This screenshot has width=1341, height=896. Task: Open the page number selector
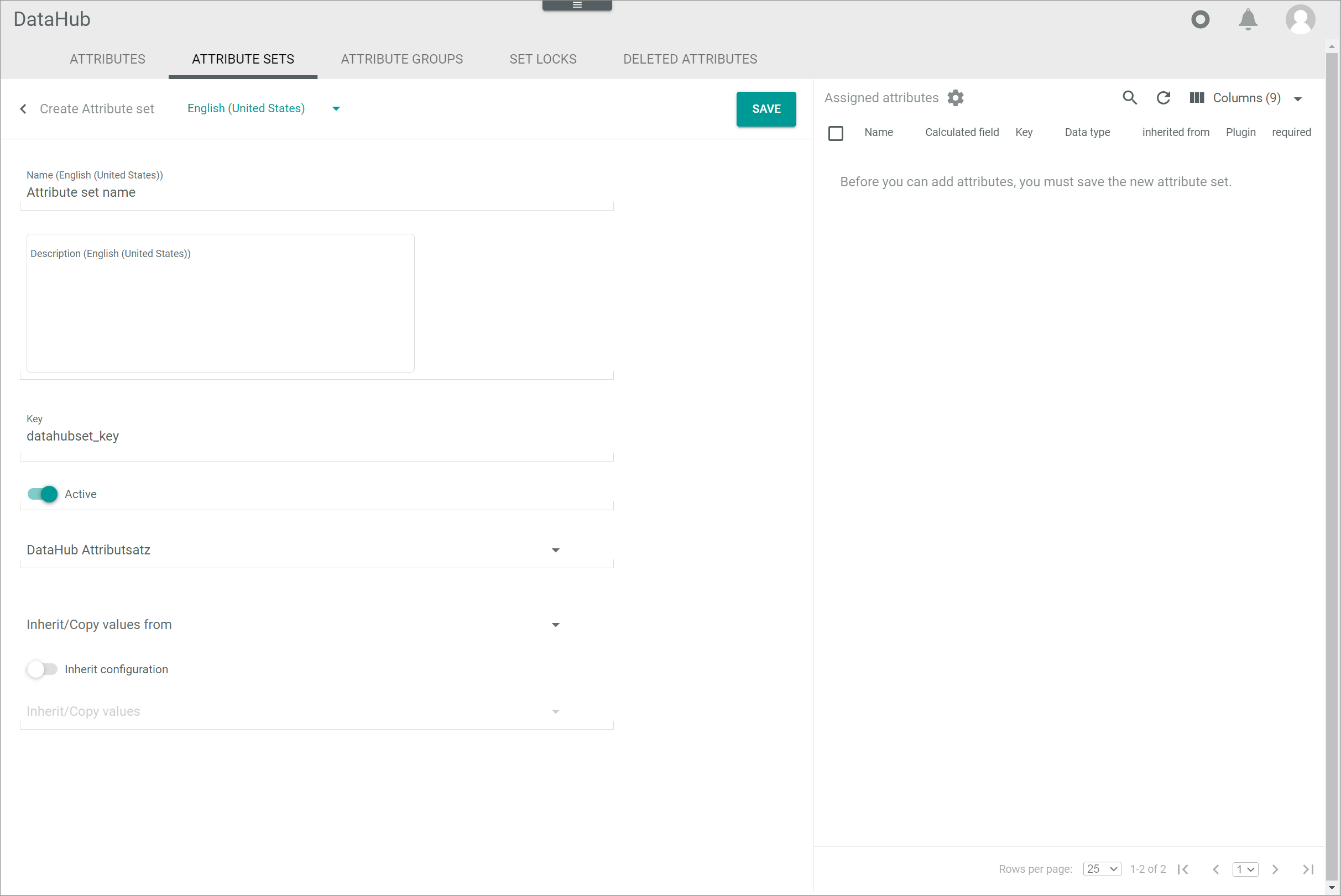[x=1245, y=869]
